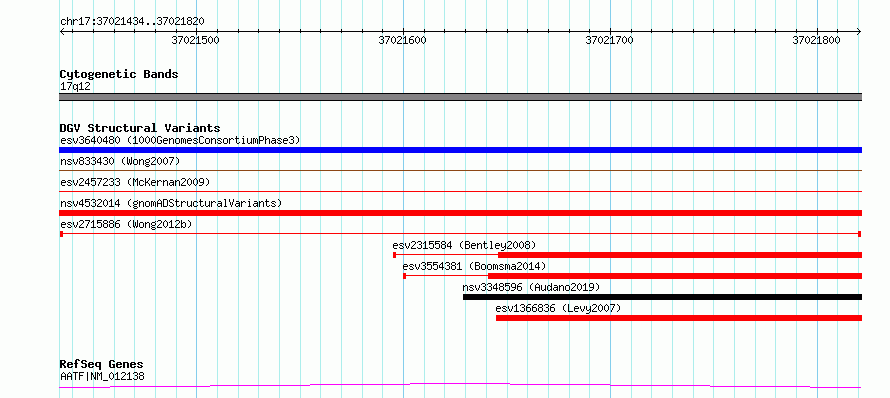Click the DGV Structural Variants track title

point(140,128)
